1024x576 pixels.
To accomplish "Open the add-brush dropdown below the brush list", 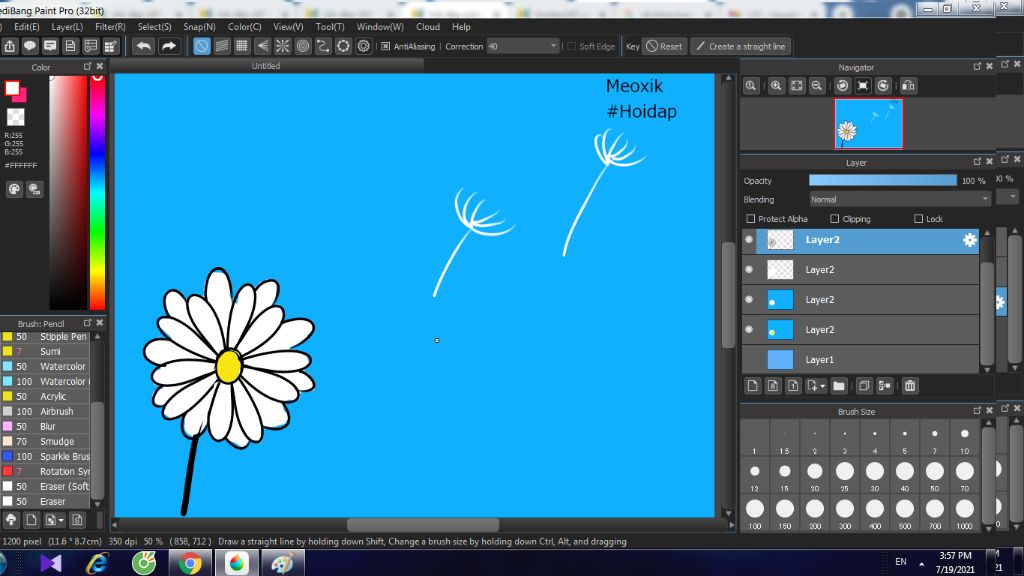I will [61, 520].
